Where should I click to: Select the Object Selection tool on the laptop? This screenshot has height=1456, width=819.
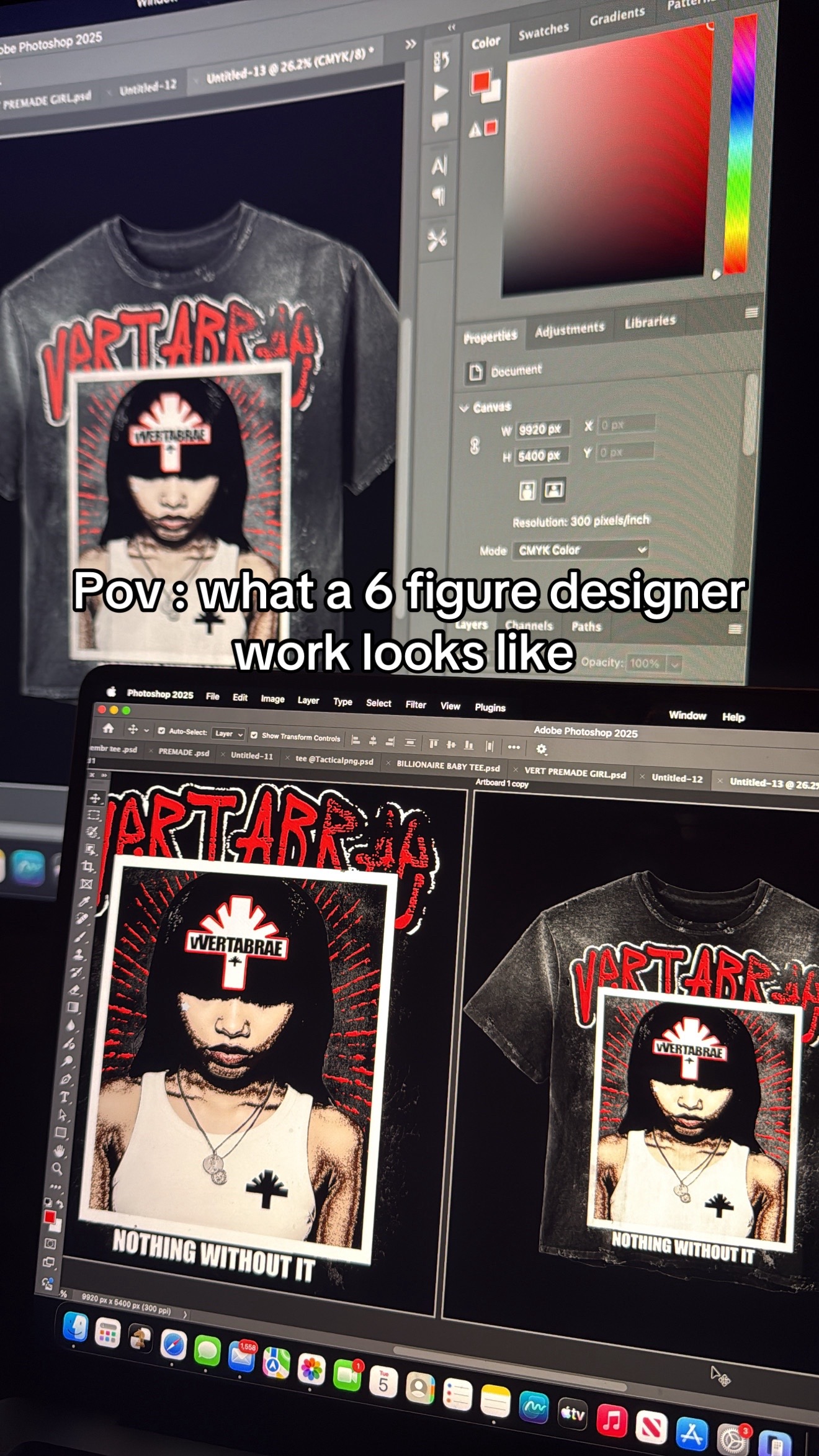coord(91,849)
